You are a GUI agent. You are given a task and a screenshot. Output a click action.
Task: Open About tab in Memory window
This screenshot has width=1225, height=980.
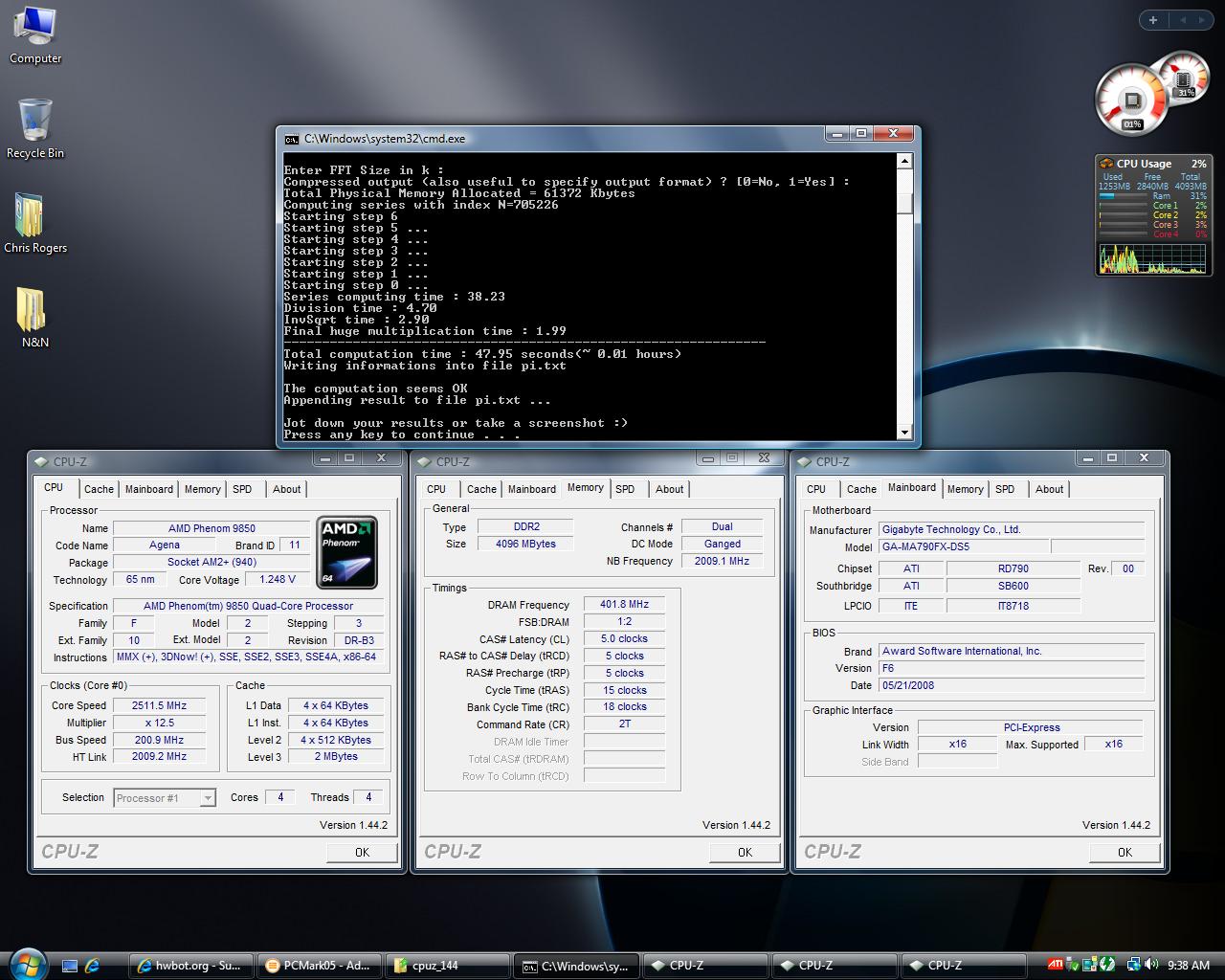tap(670, 489)
